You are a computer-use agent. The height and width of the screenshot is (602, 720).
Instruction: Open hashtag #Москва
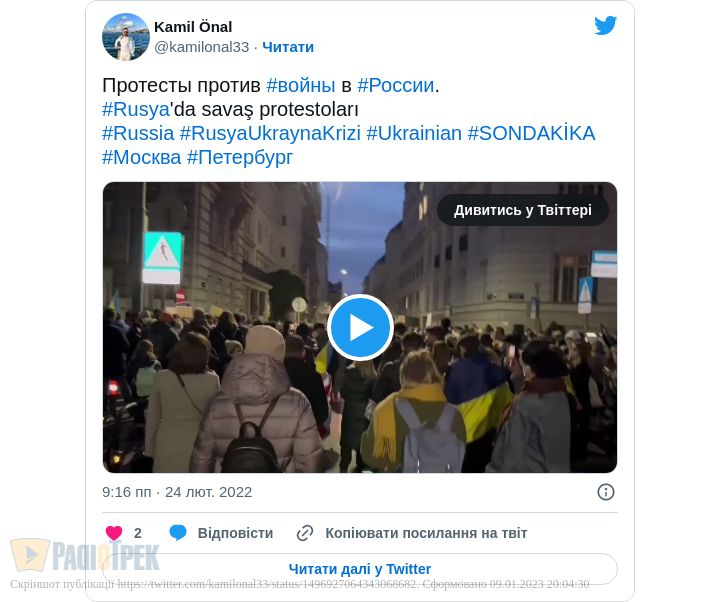141,157
